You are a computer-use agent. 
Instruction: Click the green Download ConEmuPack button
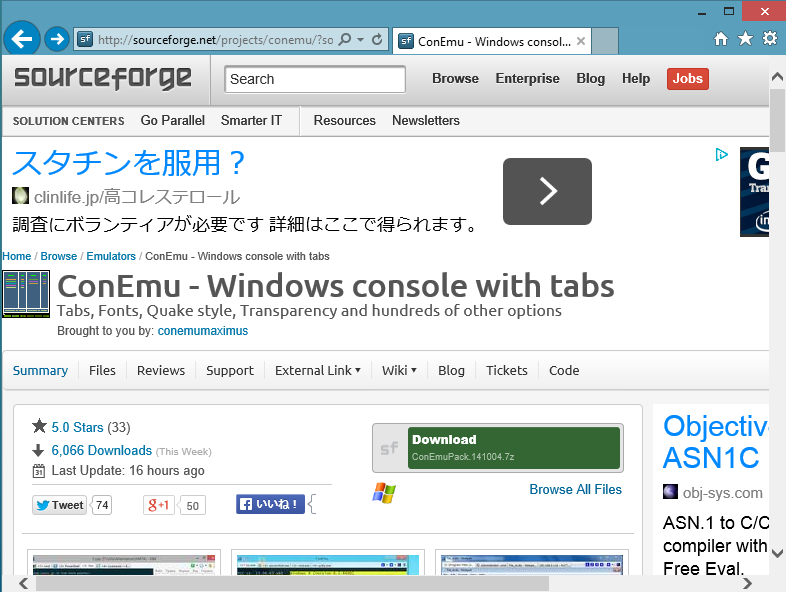[514, 448]
